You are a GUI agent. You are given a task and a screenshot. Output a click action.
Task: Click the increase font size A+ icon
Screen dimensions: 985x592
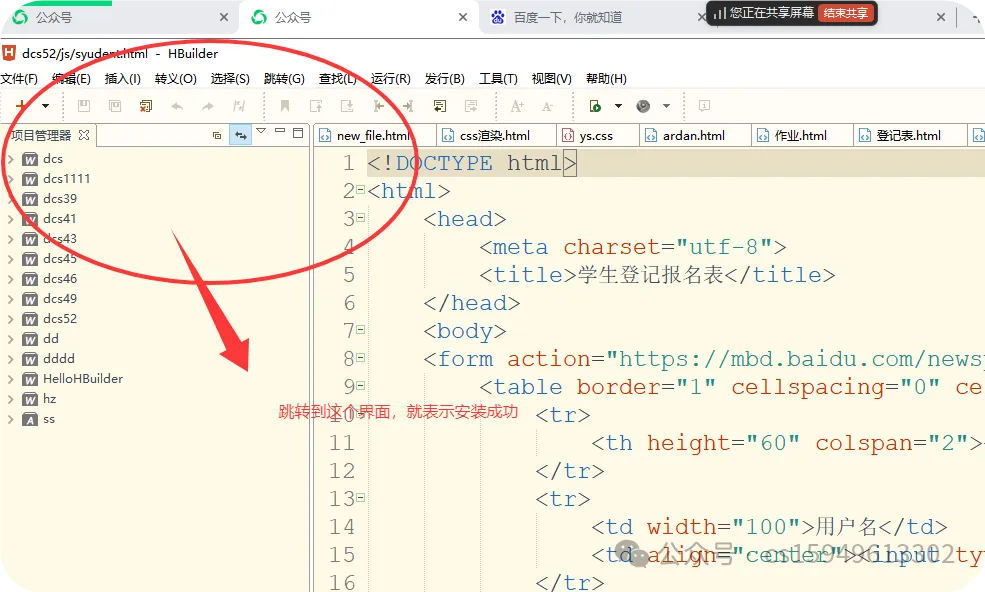pos(517,106)
